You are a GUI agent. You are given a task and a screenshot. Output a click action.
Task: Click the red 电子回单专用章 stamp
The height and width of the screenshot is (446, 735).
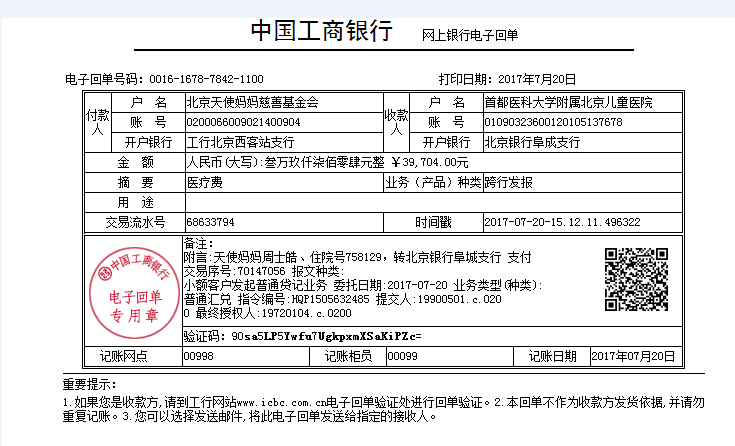click(x=134, y=293)
